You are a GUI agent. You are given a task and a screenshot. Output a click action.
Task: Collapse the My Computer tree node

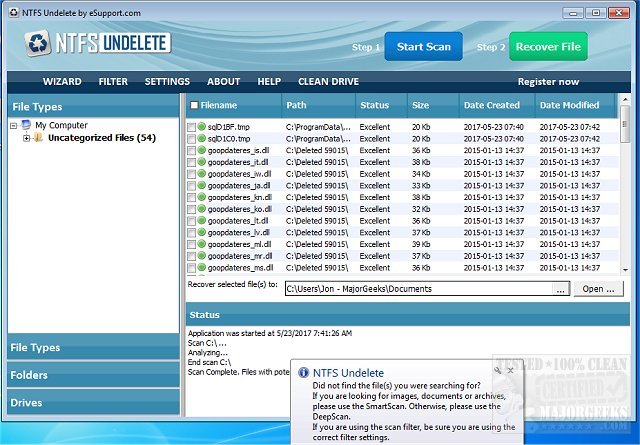click(x=13, y=126)
